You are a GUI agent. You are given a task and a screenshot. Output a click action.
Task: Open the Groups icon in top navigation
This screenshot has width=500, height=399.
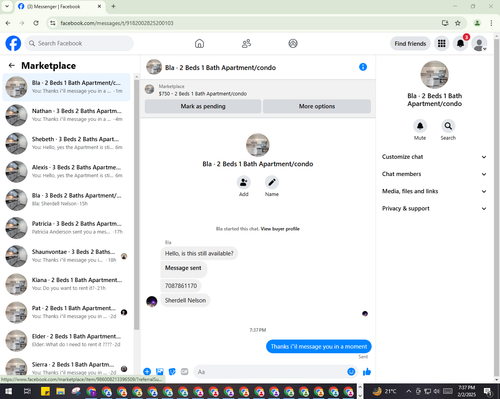[x=293, y=43]
